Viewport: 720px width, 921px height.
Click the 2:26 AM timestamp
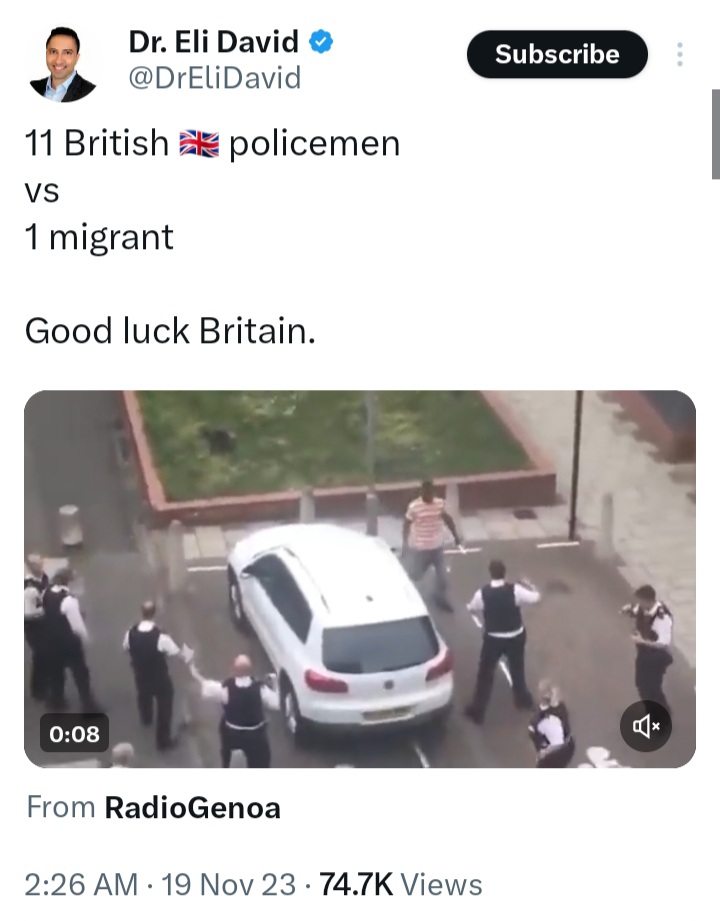(81, 885)
